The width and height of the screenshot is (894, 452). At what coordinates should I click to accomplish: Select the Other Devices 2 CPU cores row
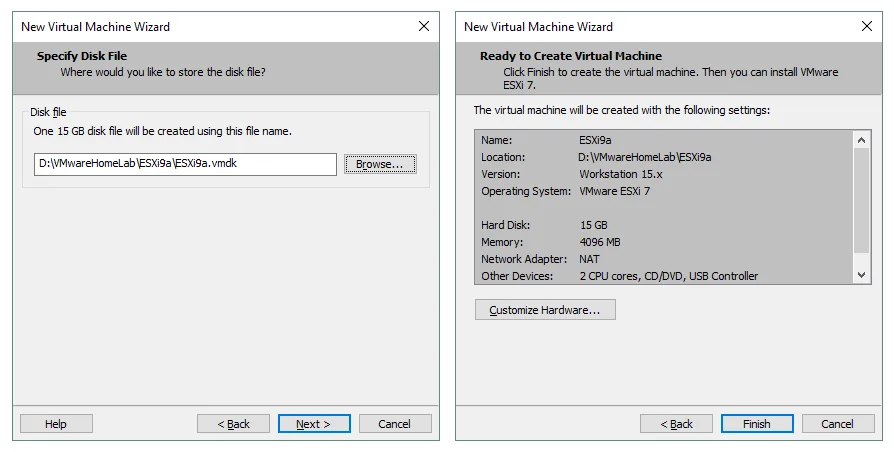664,276
